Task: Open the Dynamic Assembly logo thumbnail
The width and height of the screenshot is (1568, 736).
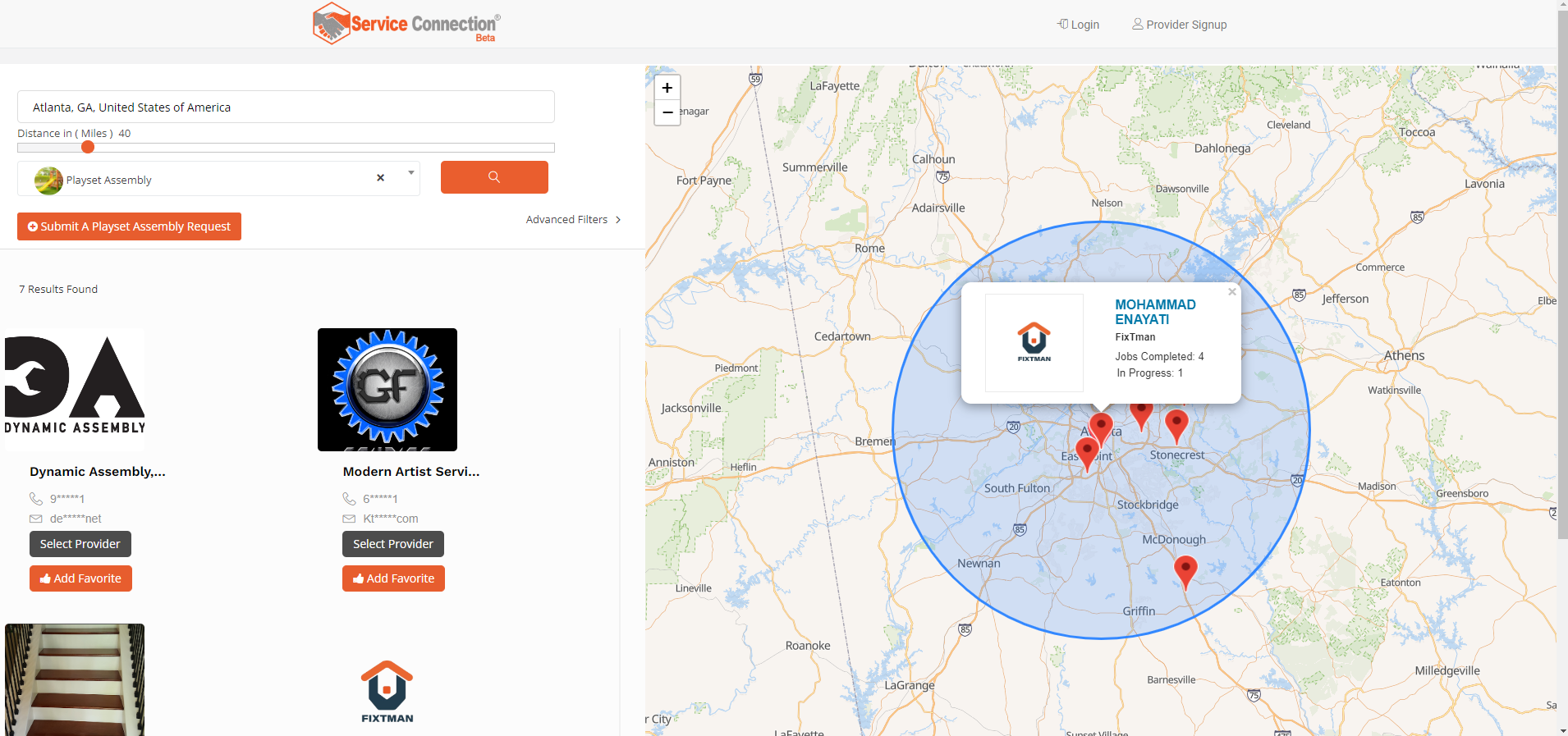Action: tap(75, 390)
